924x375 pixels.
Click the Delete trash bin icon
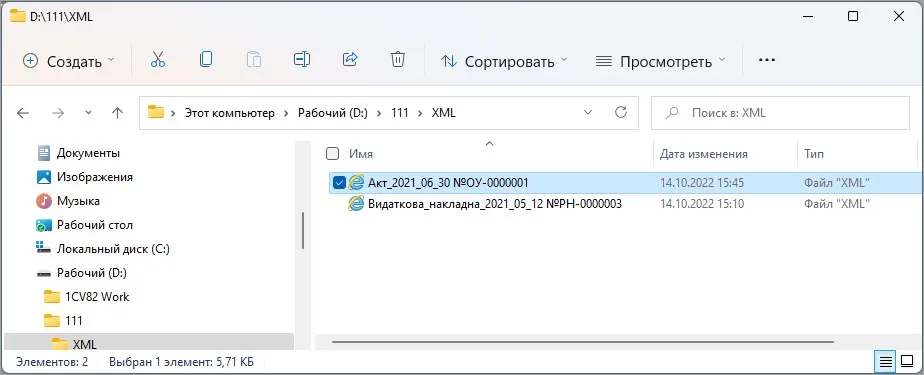tap(398, 59)
